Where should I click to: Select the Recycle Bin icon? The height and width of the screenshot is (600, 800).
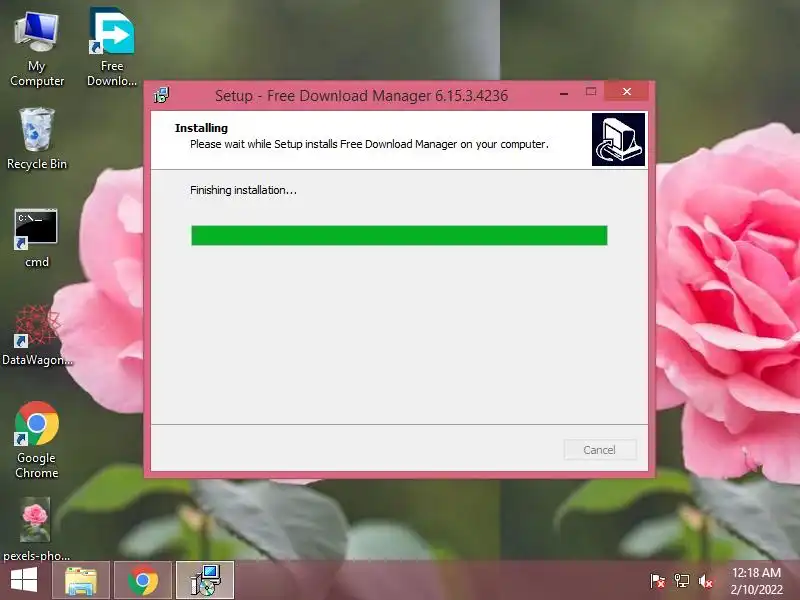(x=37, y=139)
